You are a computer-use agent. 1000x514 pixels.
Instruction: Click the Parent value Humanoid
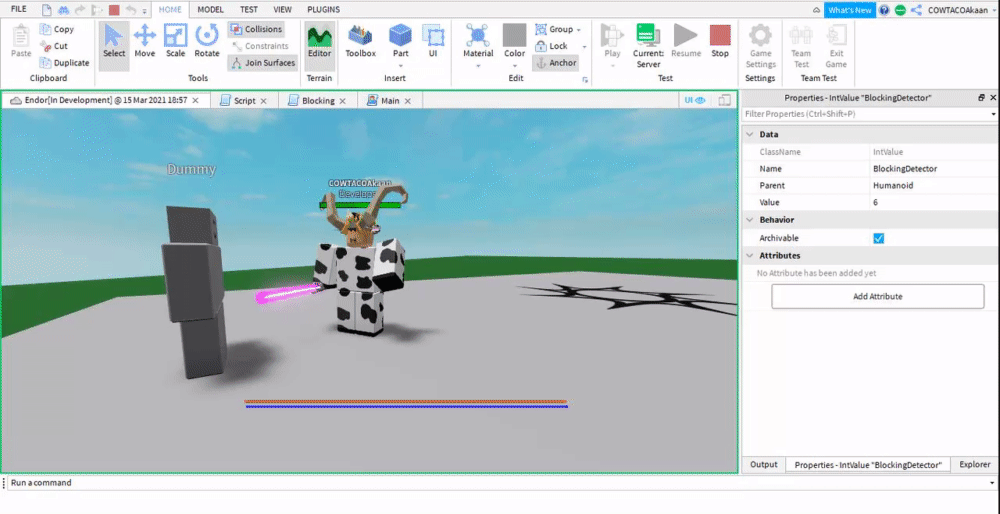pos(893,186)
